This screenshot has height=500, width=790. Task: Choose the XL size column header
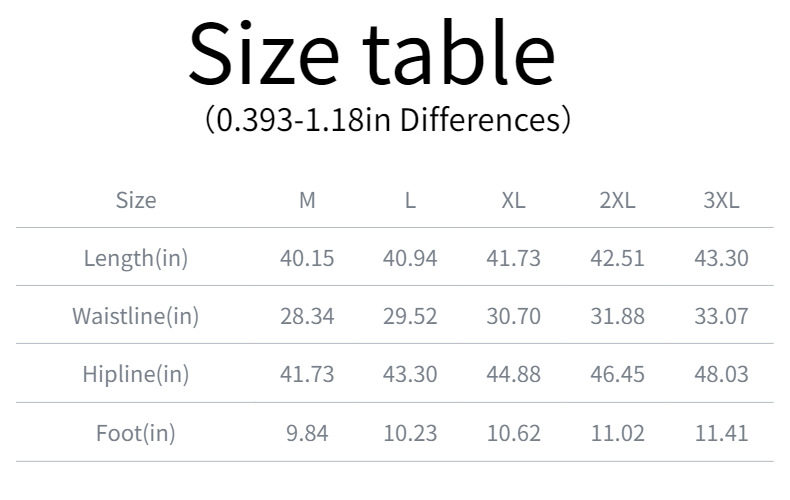pos(513,200)
